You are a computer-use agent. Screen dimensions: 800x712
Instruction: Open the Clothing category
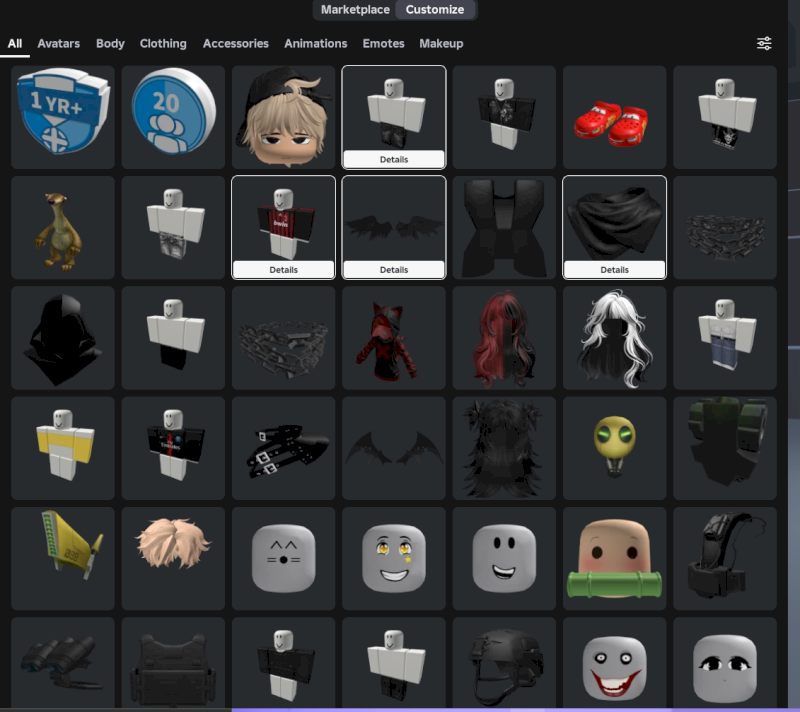point(163,44)
